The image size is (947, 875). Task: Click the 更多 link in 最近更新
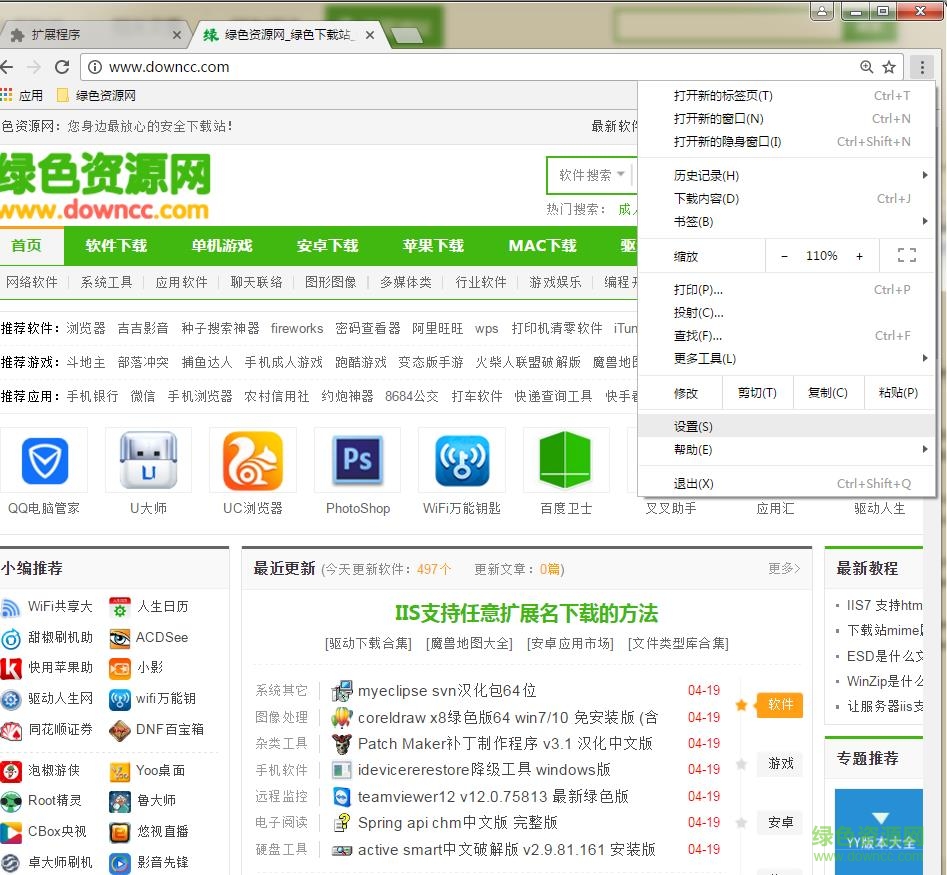pos(781,568)
